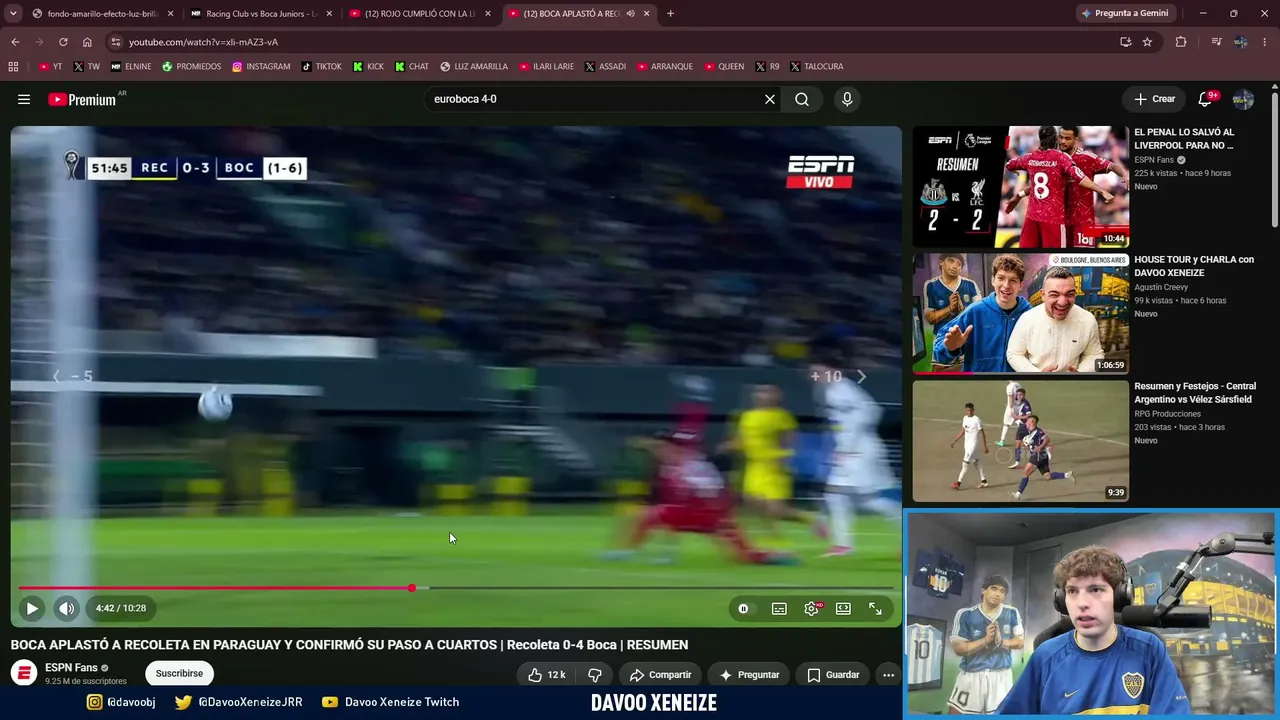Viewport: 1280px width, 720px height.
Task: Open Pregunta a Gemini
Action: tap(1124, 14)
